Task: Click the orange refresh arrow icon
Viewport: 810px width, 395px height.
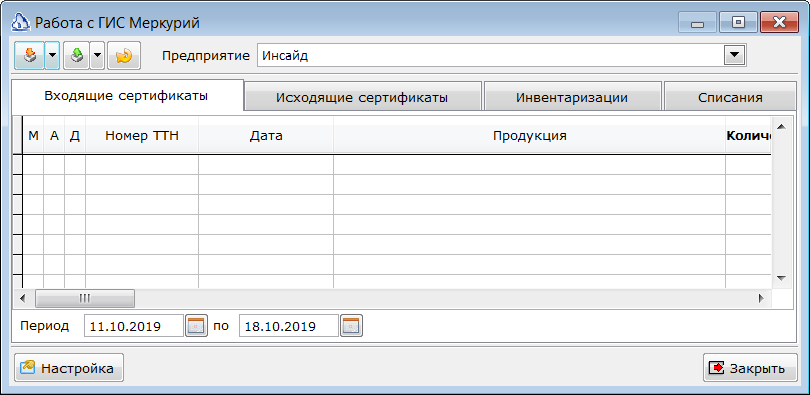Action: coord(124,56)
